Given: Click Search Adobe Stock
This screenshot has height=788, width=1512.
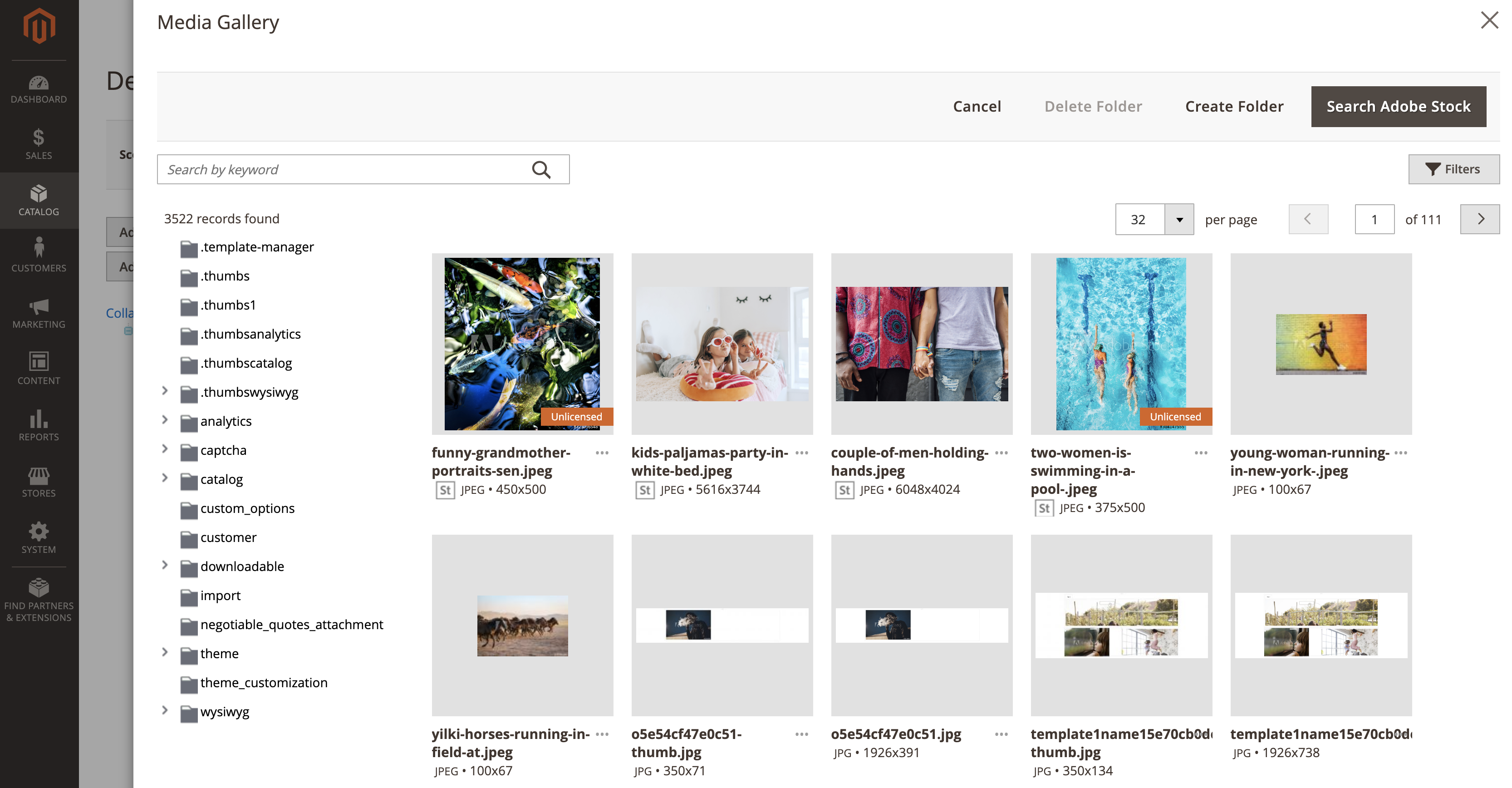Looking at the screenshot, I should click(1399, 106).
